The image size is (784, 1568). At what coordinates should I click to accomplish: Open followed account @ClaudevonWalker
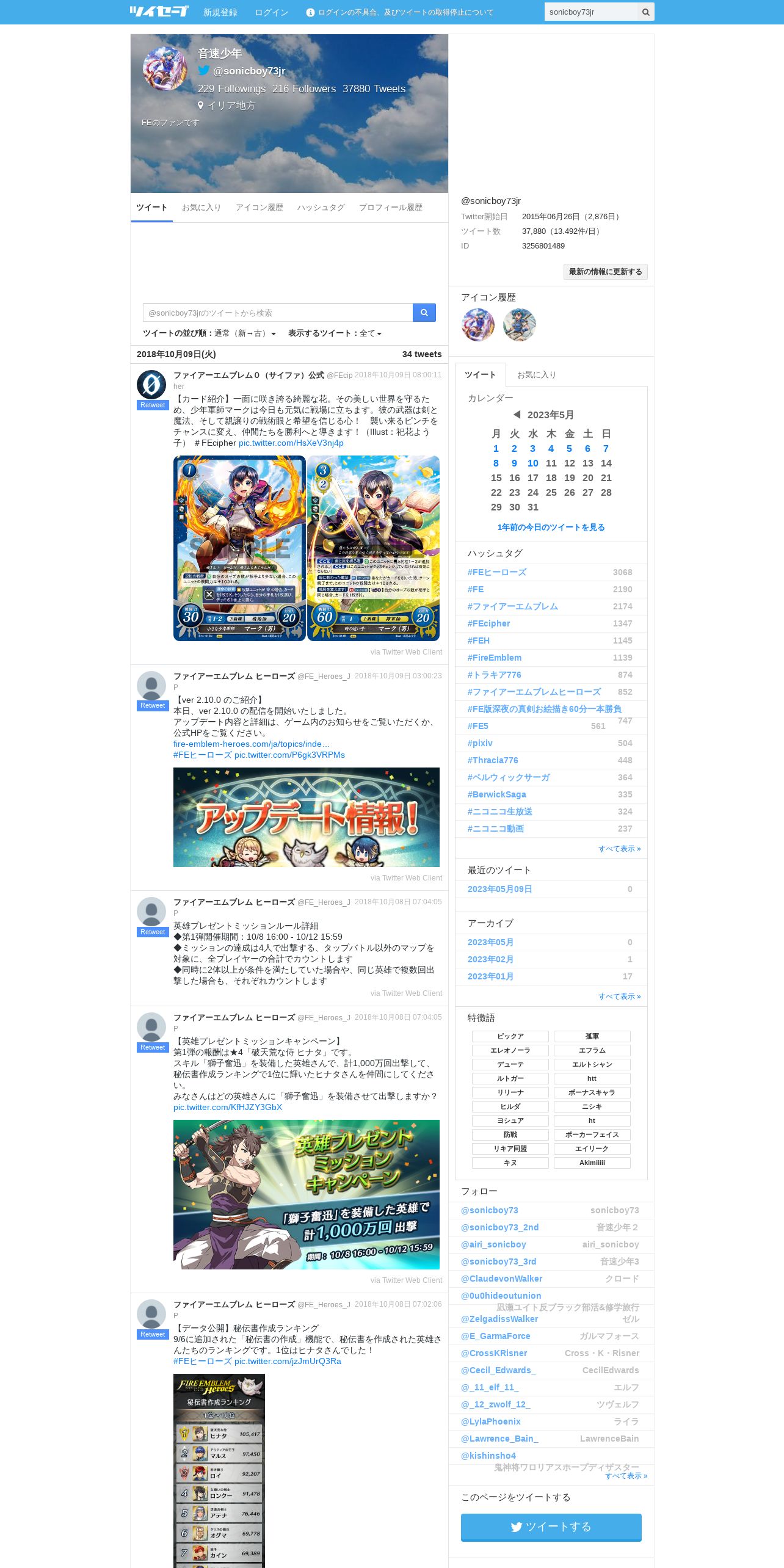click(502, 1279)
